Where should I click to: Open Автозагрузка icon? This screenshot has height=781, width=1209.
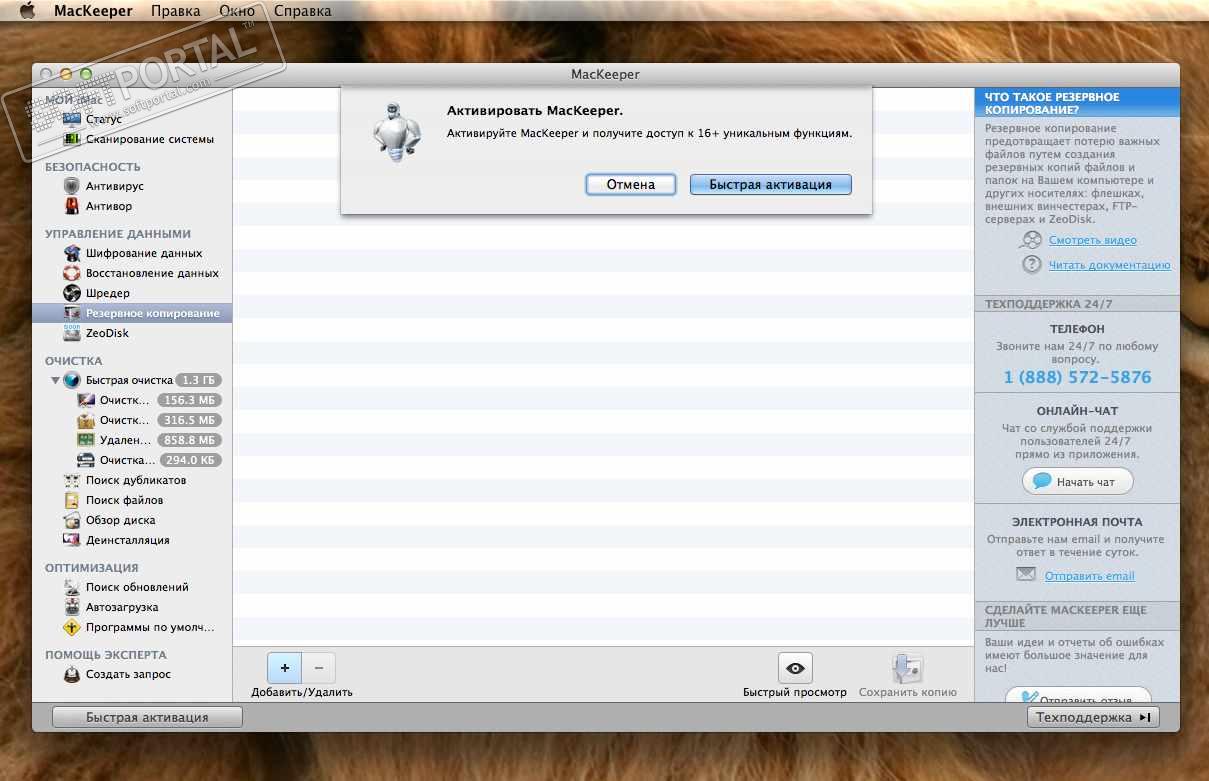coord(72,607)
